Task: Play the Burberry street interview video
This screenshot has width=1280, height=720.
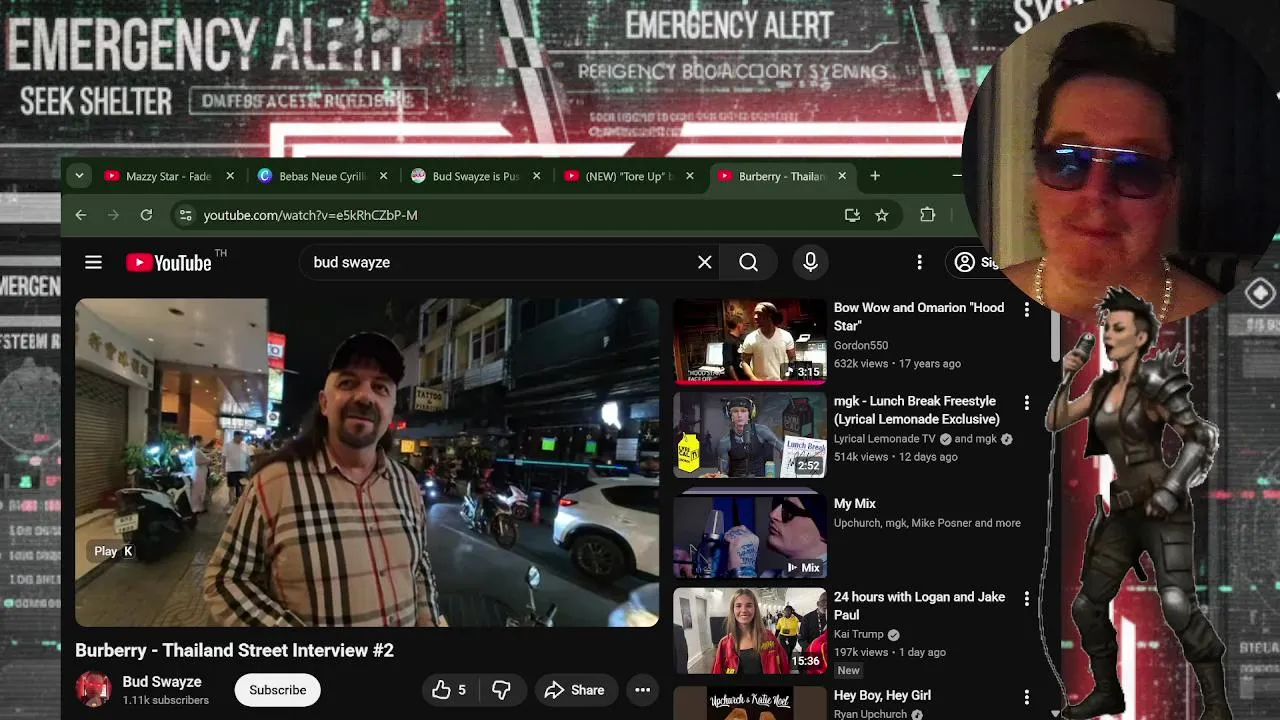Action: tap(367, 462)
